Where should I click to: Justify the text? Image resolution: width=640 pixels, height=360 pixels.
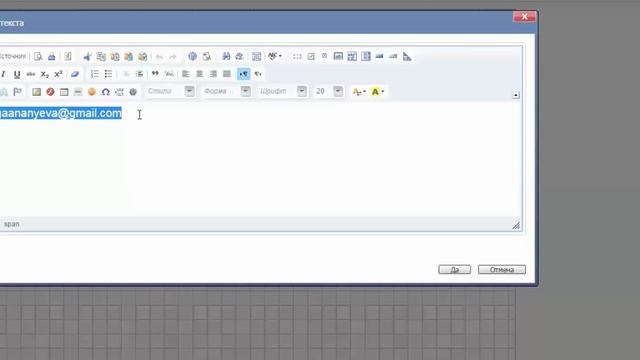pos(227,74)
